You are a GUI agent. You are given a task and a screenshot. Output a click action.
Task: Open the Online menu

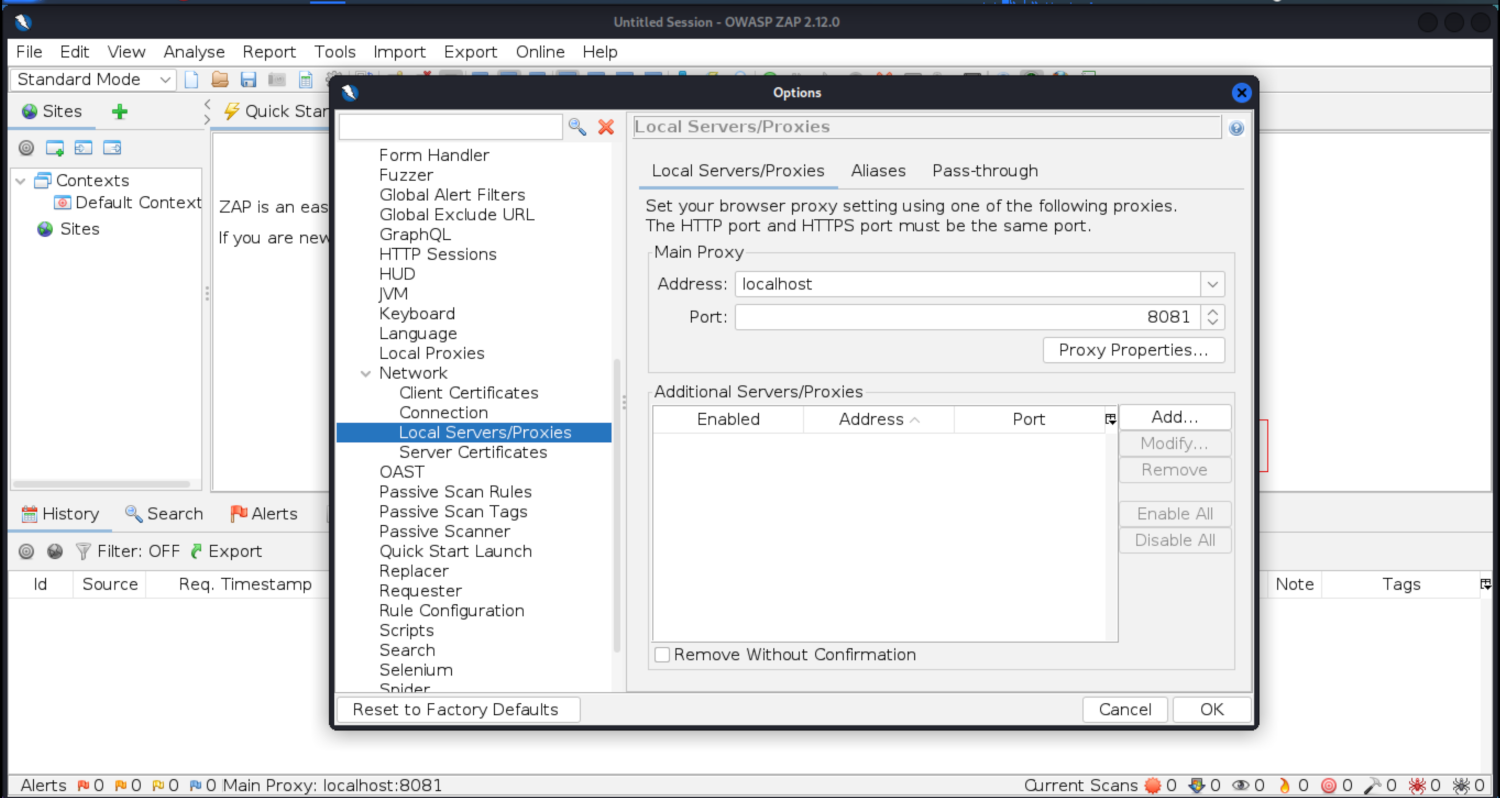tap(540, 52)
